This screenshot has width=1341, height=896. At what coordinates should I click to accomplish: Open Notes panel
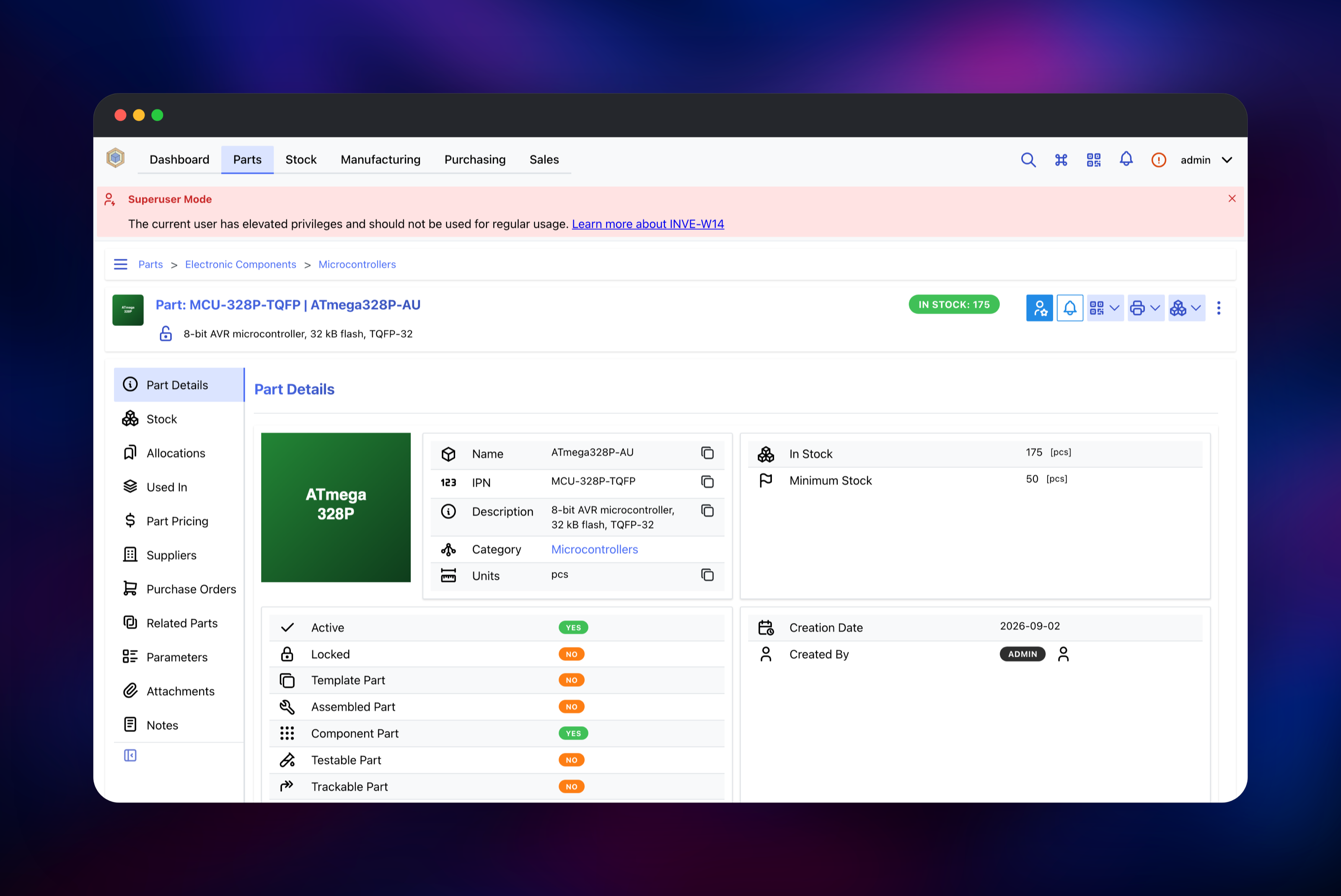179,725
